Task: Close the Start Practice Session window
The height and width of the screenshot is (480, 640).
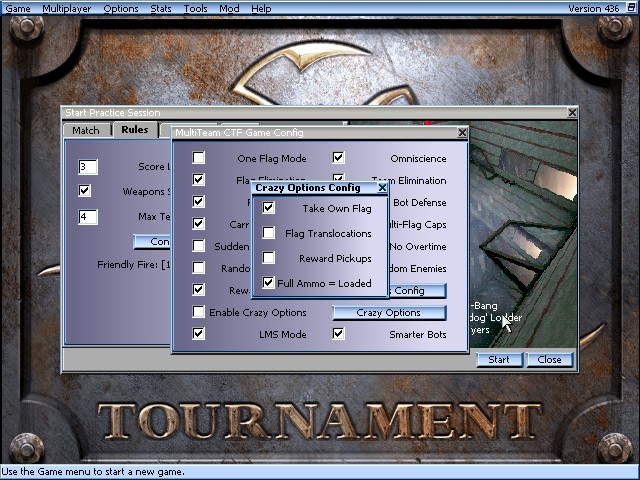Action: coord(572,113)
